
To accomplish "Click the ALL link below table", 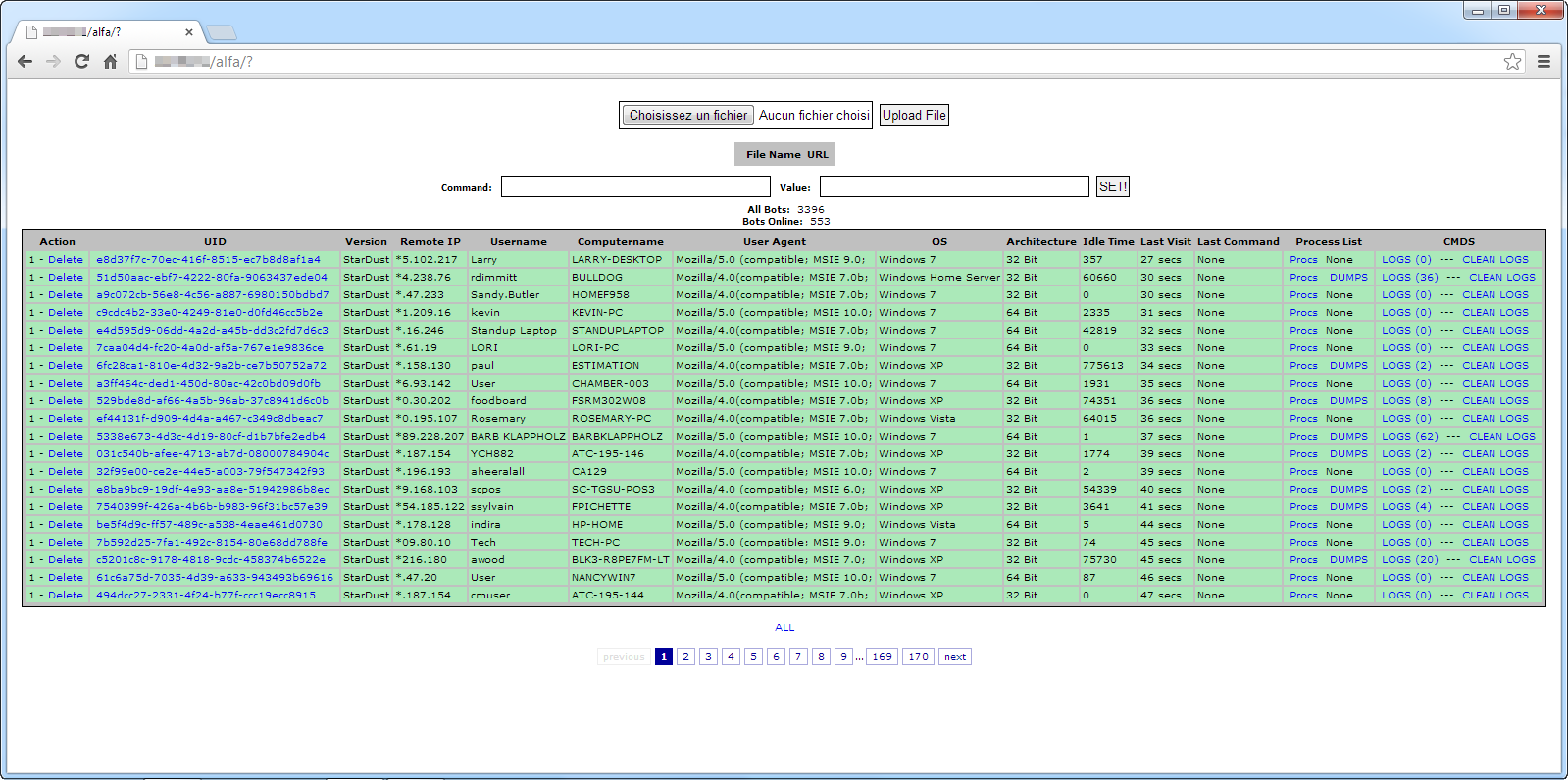I will click(784, 628).
